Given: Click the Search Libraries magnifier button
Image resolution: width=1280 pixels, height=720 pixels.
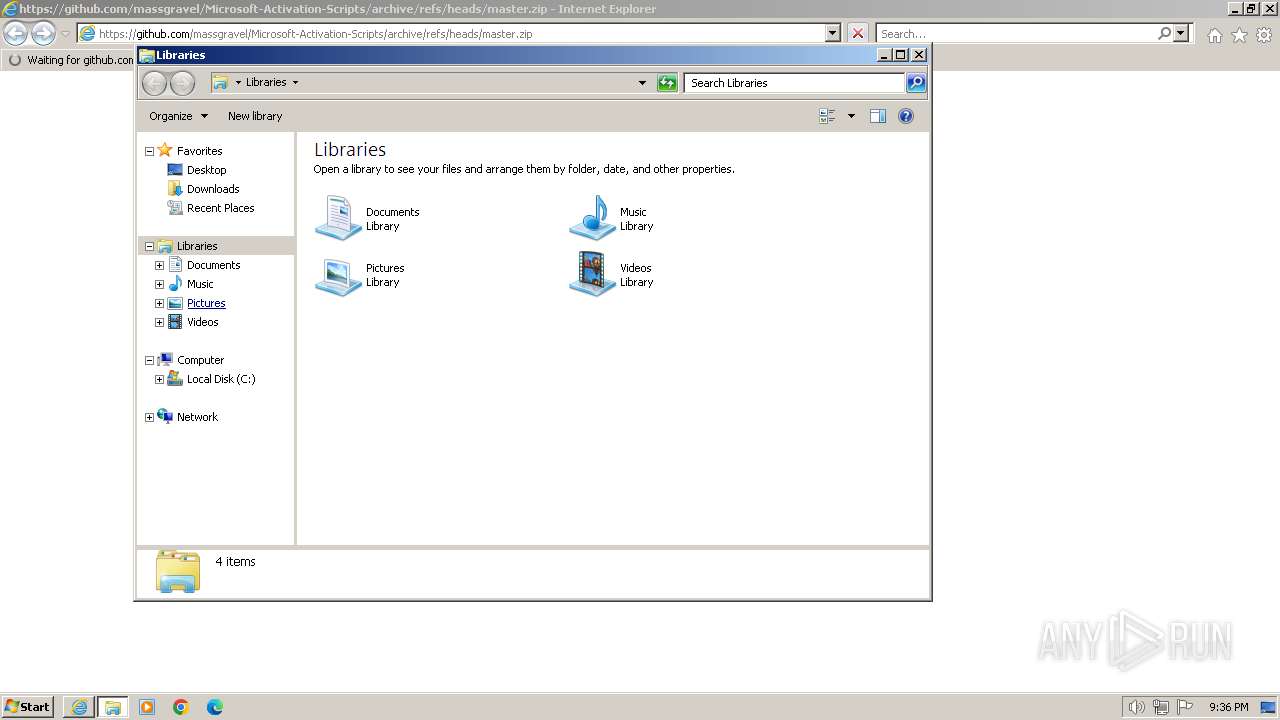Looking at the screenshot, I should tap(916, 83).
